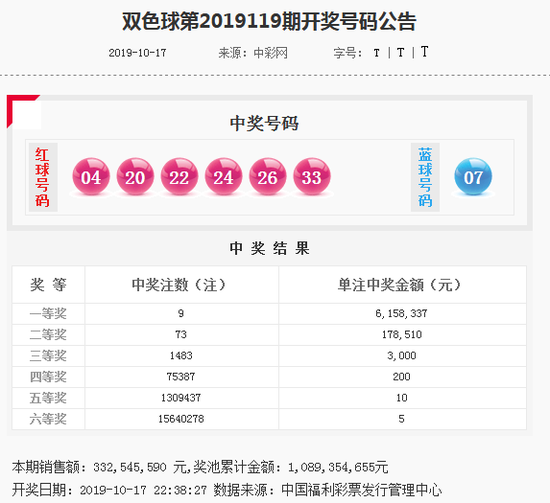
Task: Click the page title 双色球第2019119期开奖号码公告
Action: tap(269, 21)
